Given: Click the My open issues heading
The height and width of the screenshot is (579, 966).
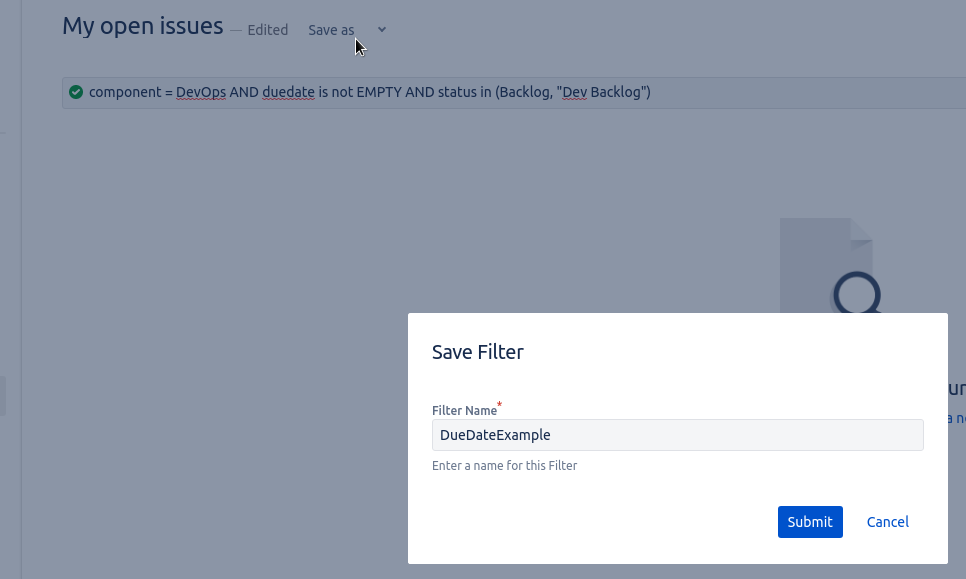Looking at the screenshot, I should 143,26.
